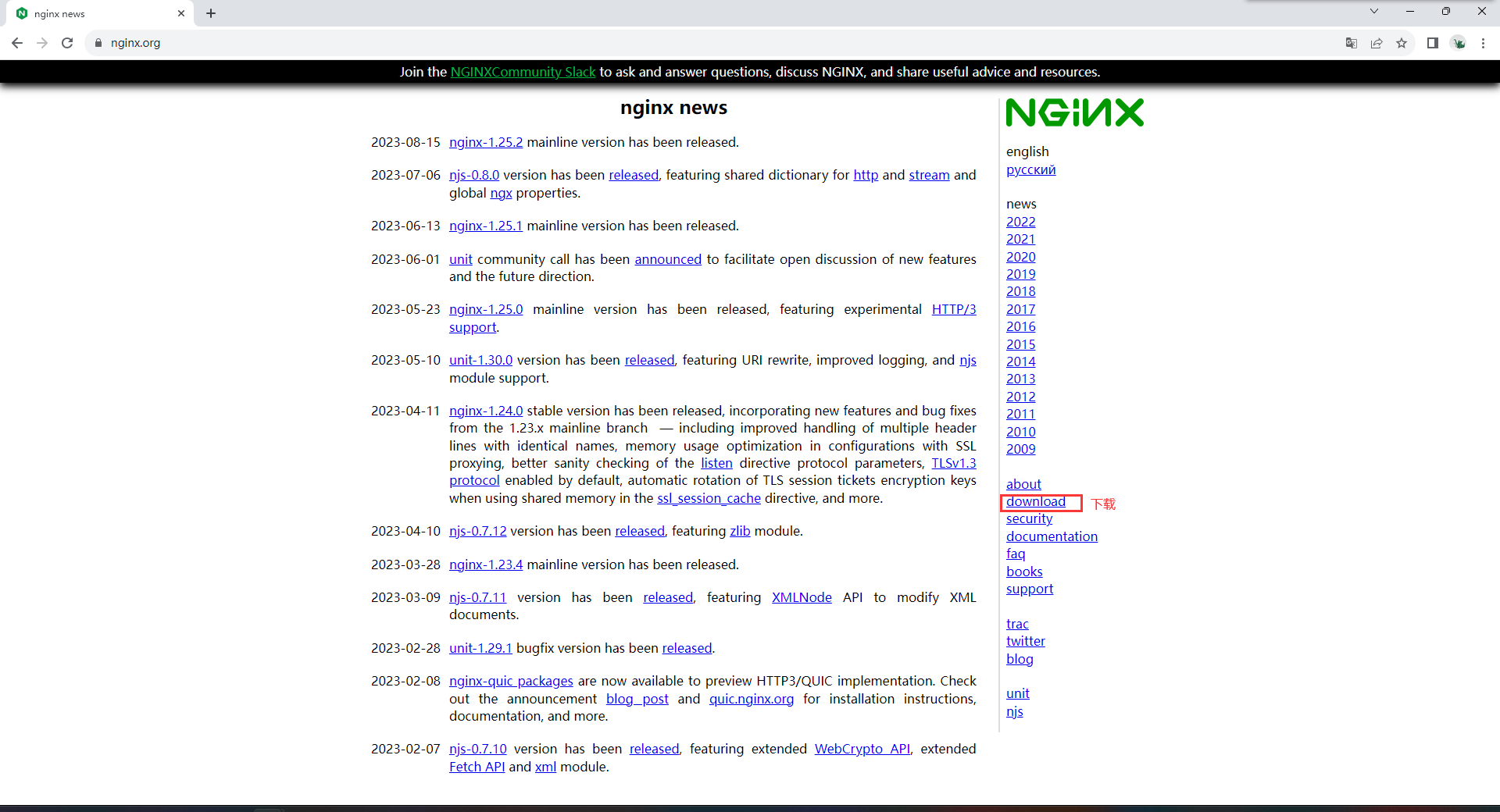Open the faq page
This screenshot has width=1500, height=812.
pos(1016,554)
